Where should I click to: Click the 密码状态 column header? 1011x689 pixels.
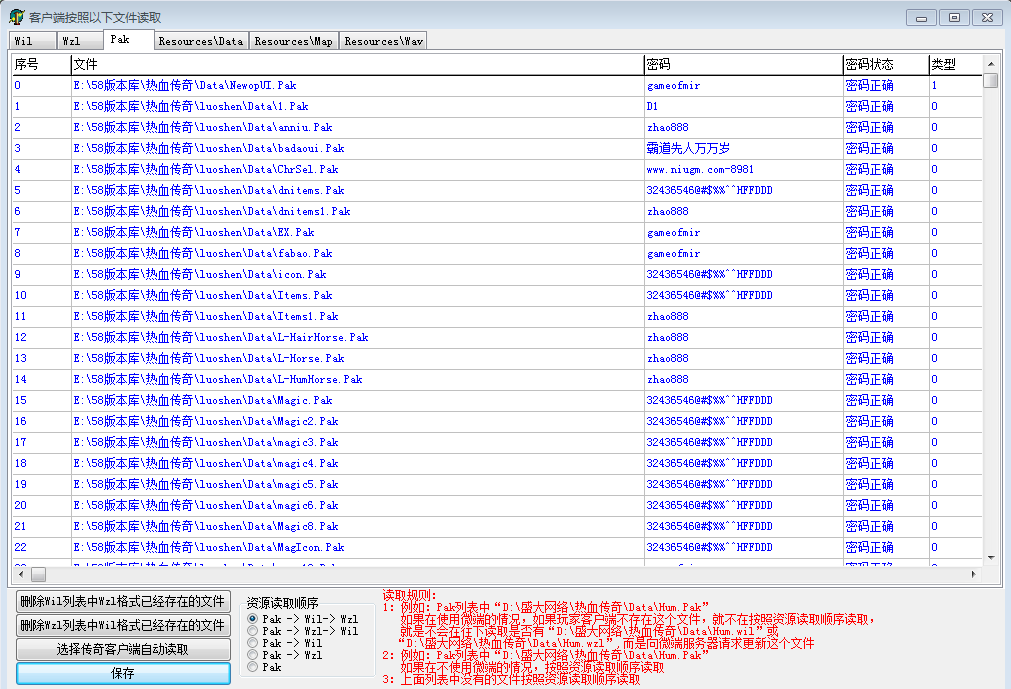click(870, 64)
